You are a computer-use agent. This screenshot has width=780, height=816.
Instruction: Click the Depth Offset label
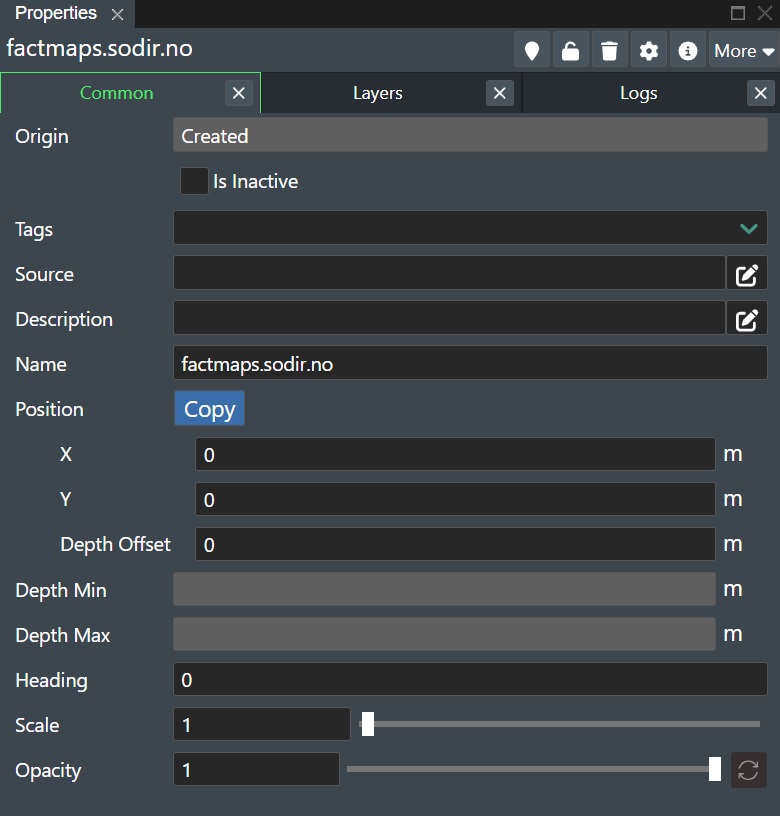116,544
